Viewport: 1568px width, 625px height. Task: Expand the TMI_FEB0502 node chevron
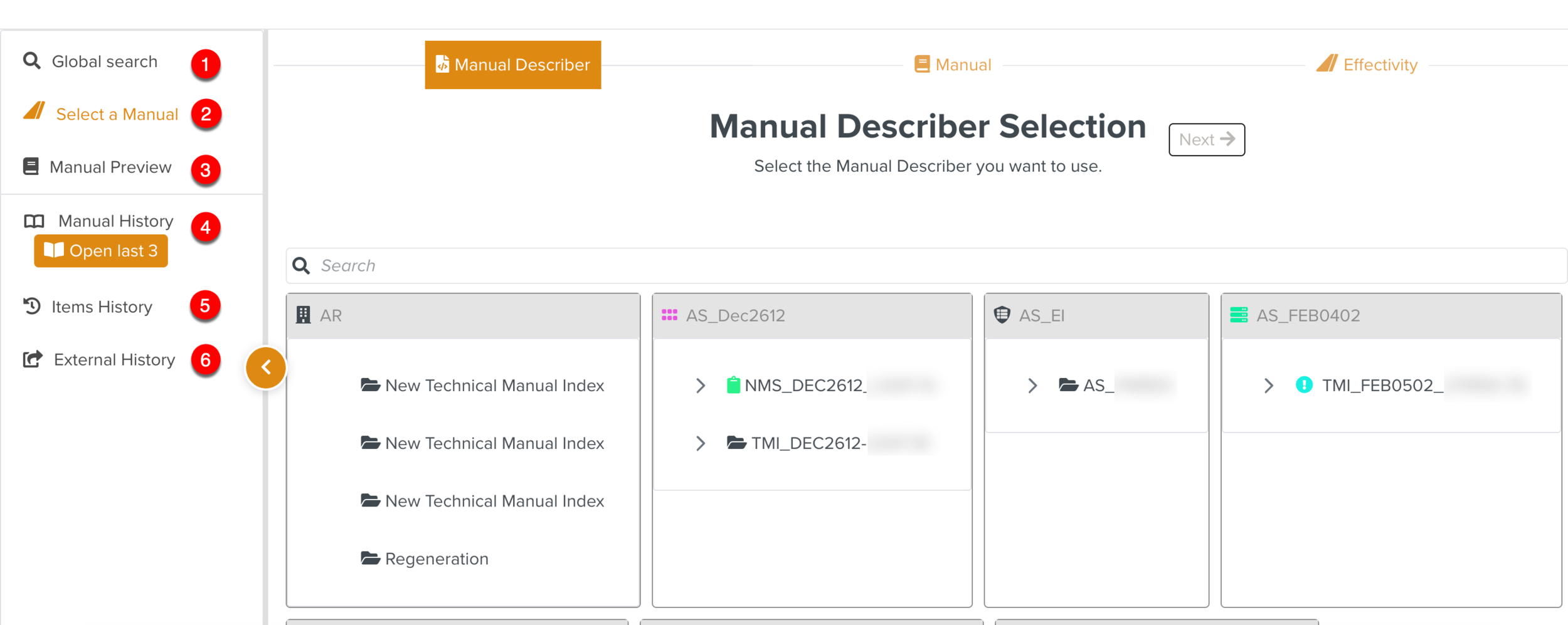click(1268, 386)
